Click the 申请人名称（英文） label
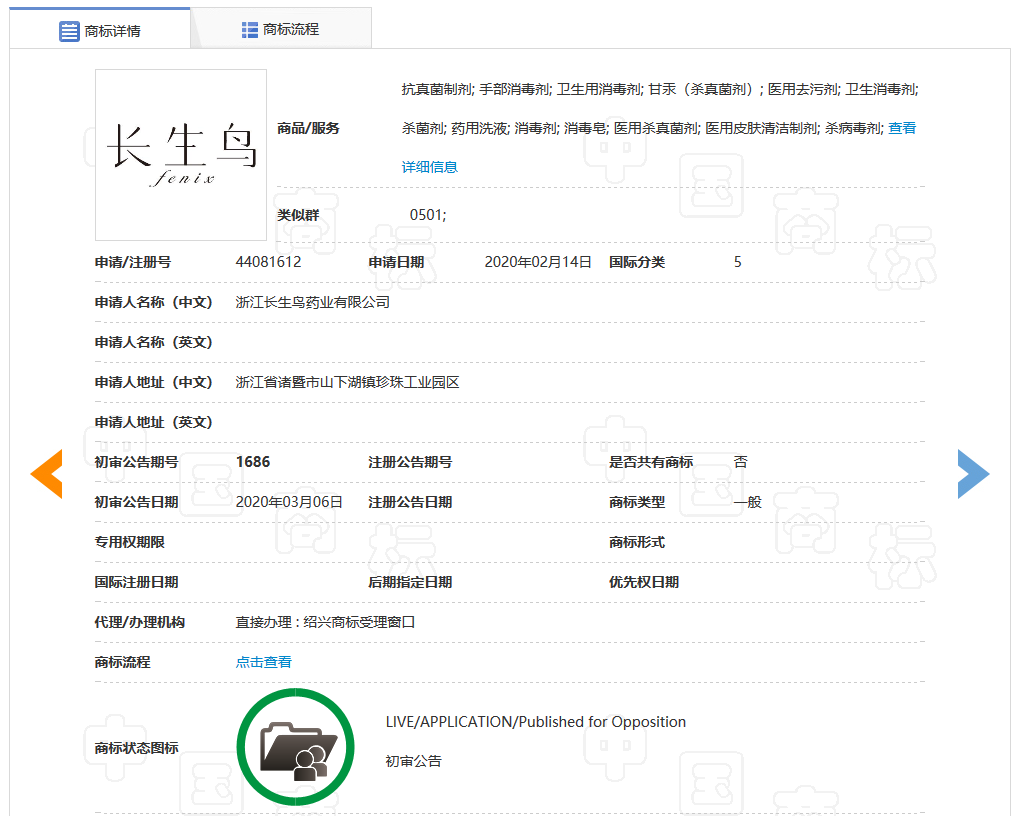The width and height of the screenshot is (1028, 816). 153,342
